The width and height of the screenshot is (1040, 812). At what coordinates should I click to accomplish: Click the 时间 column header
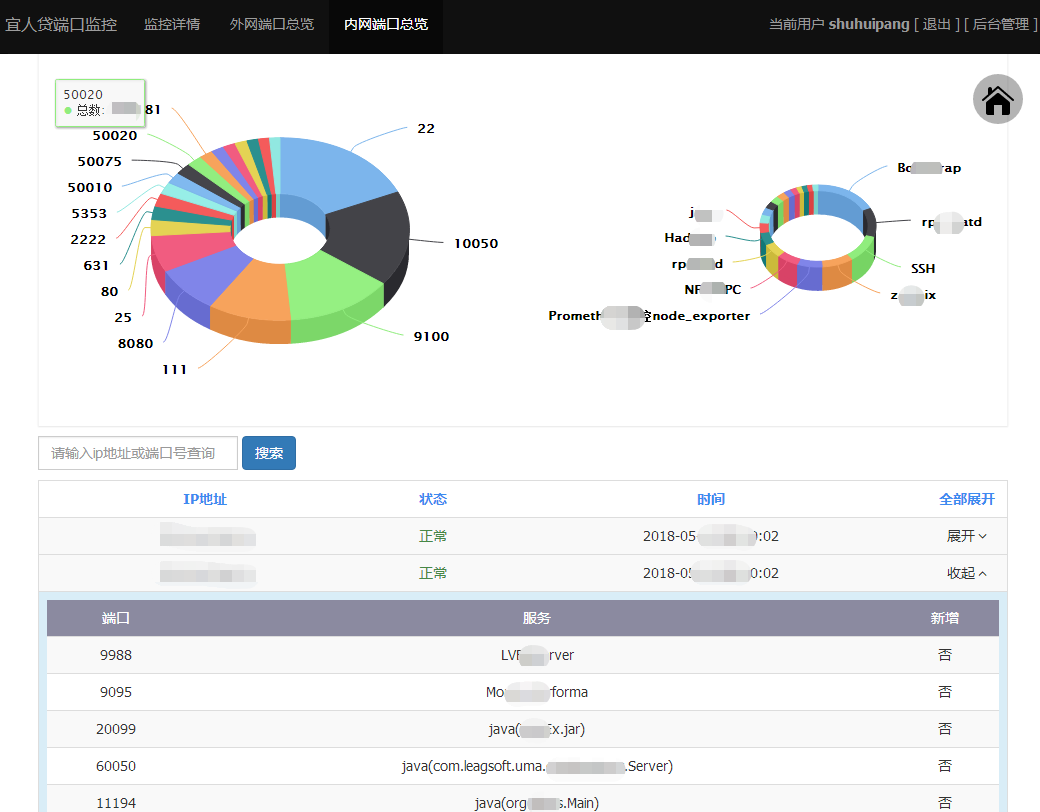(711, 500)
